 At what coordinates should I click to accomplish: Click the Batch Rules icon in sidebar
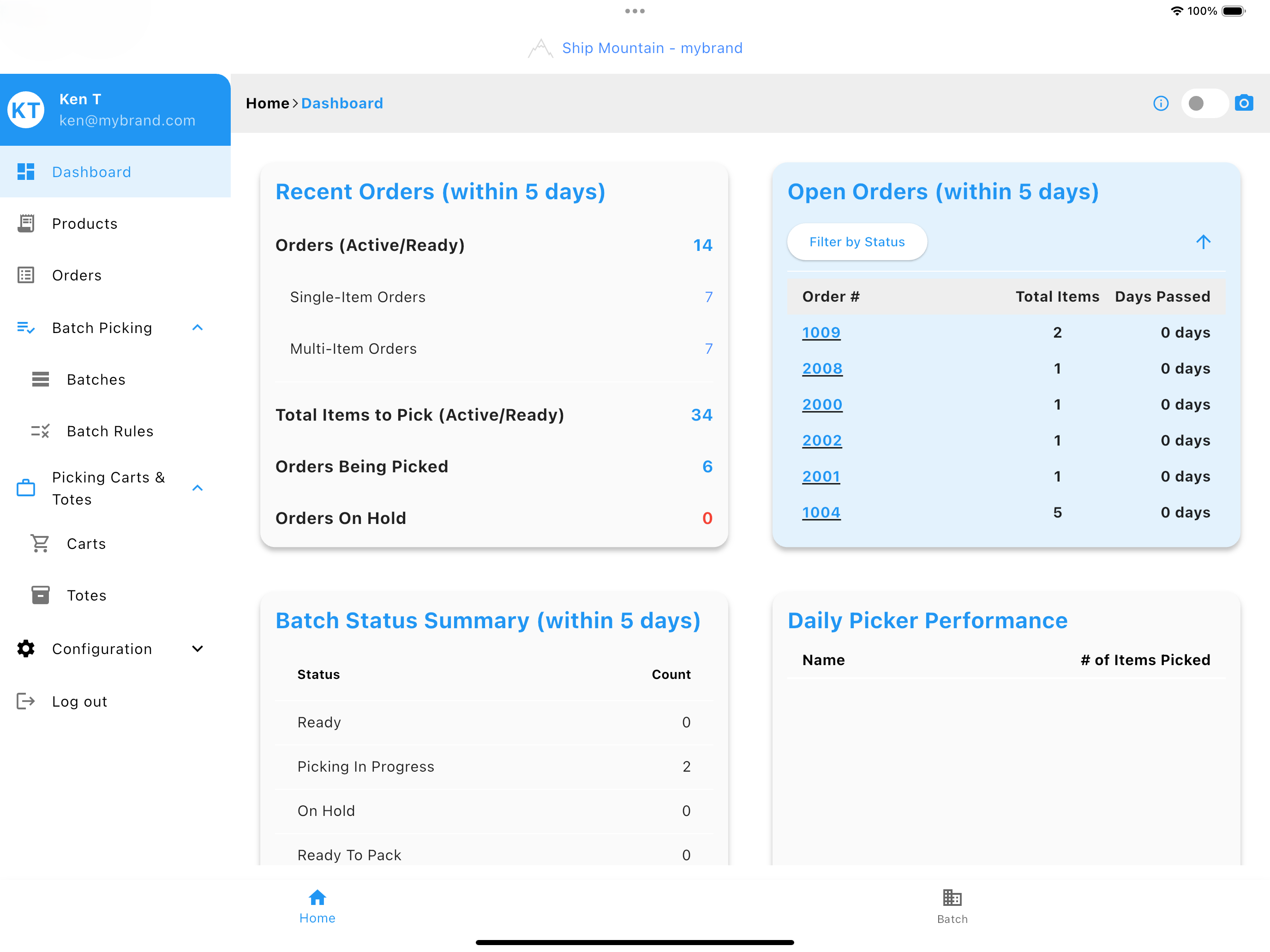point(40,431)
